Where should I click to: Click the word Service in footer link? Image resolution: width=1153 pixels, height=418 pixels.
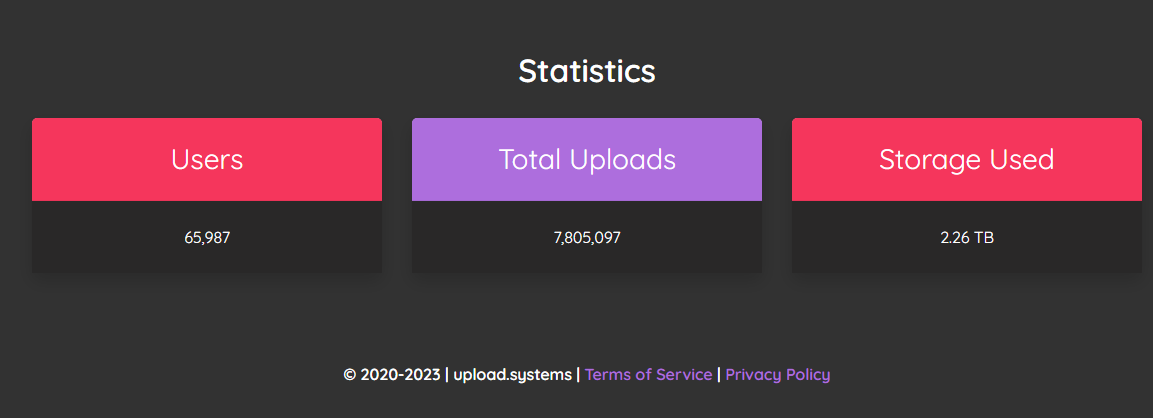click(685, 375)
